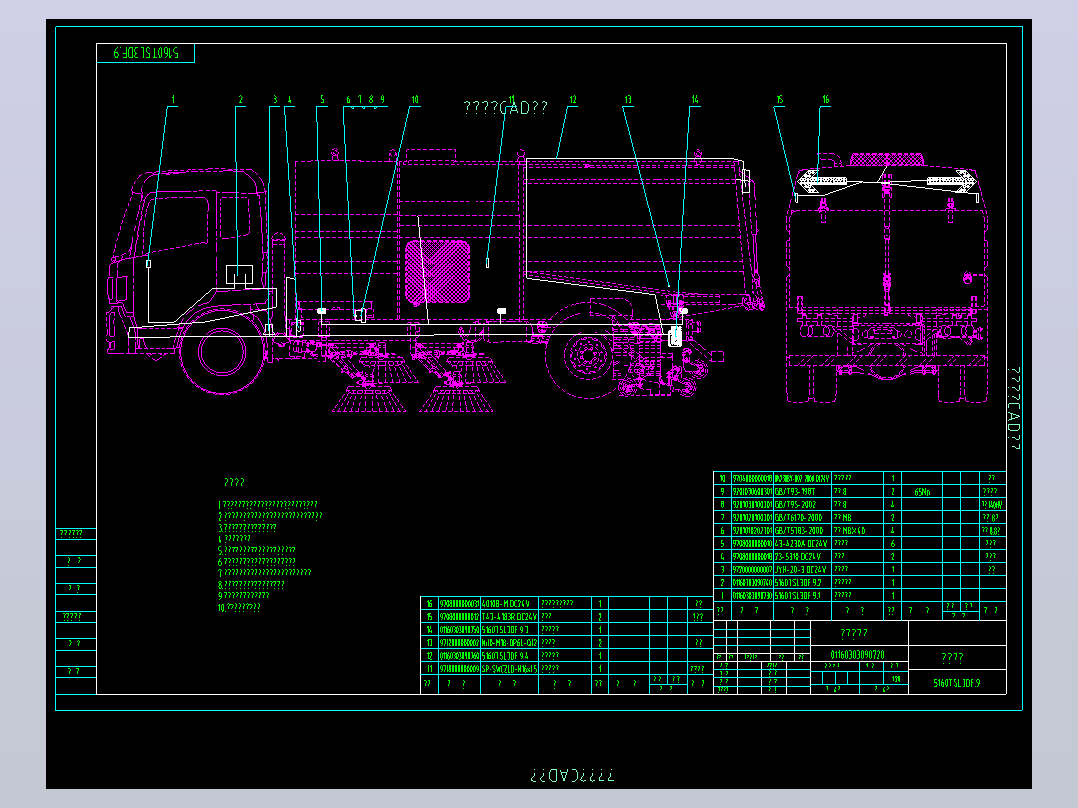Viewport: 1078px width, 808px height.
Task: Click callout number 12 above the hopper
Action: [x=573, y=100]
